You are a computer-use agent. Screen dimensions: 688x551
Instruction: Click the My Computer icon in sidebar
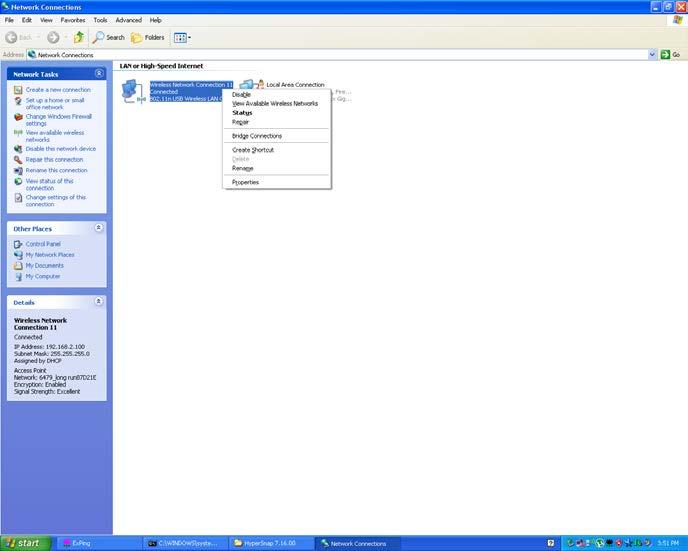[x=18, y=277]
